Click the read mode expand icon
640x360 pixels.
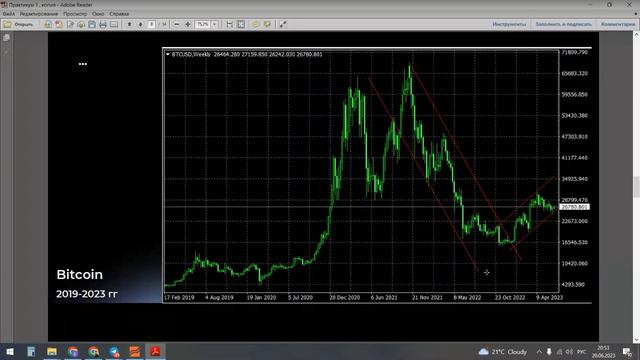point(283,24)
